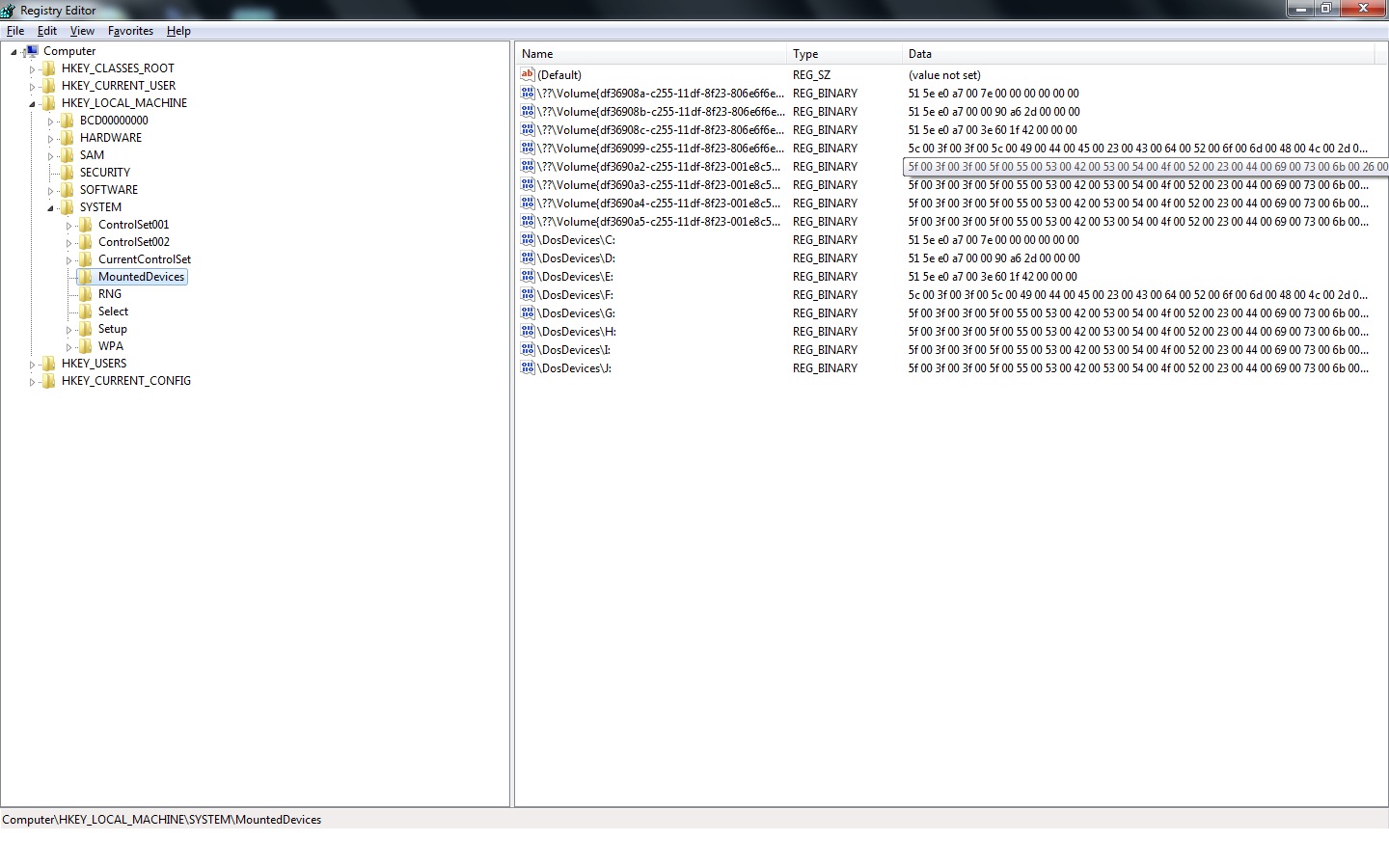Select the HKEY_USERS key label
The width and height of the screenshot is (1389, 868).
tap(94, 364)
